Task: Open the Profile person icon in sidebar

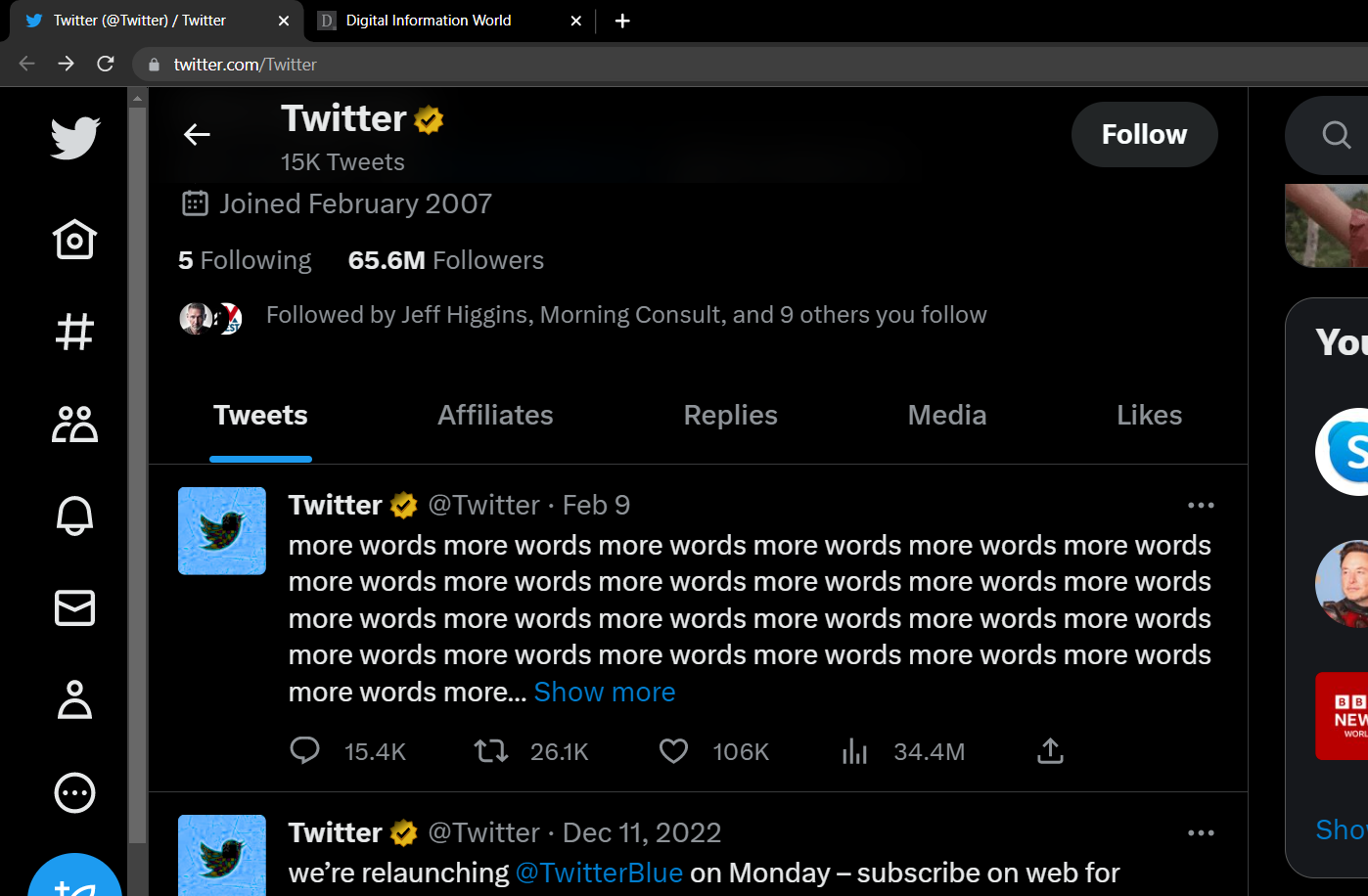Action: coord(75,699)
